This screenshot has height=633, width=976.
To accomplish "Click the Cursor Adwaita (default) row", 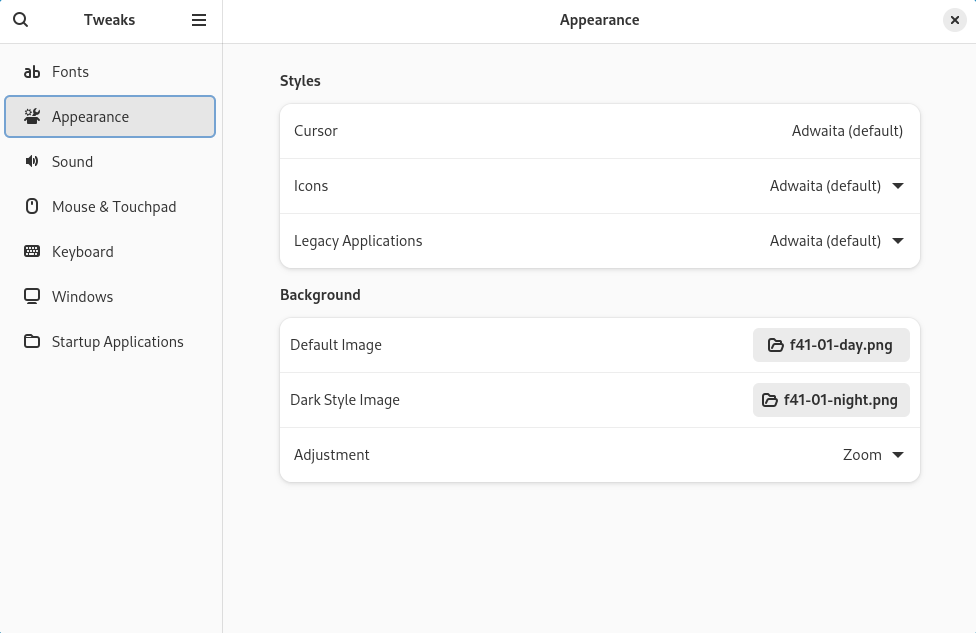I will [599, 131].
